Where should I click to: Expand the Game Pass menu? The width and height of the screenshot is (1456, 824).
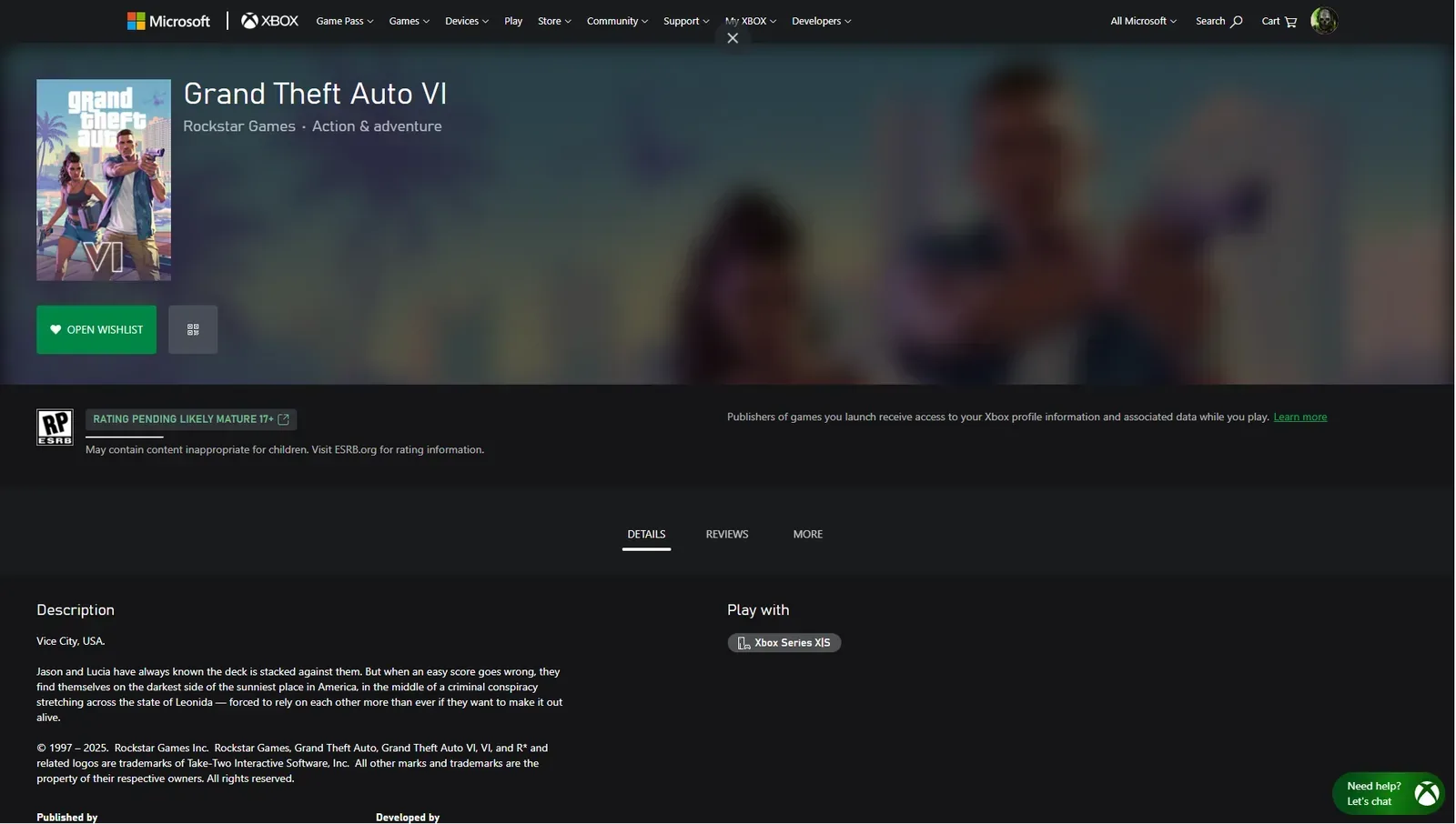coord(345,21)
